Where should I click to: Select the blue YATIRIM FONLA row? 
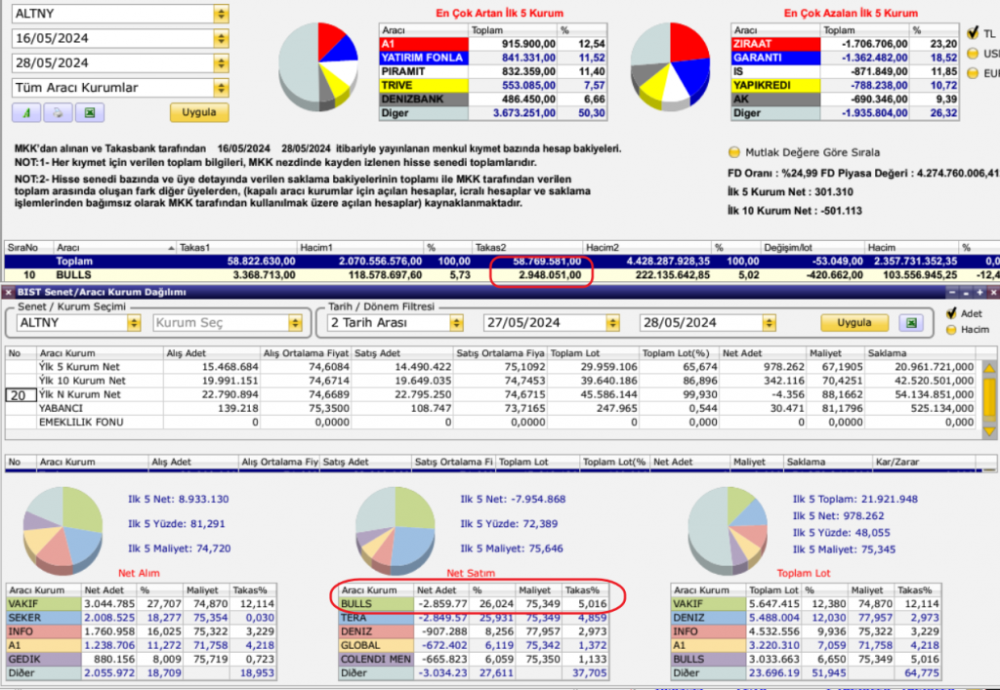pos(493,58)
